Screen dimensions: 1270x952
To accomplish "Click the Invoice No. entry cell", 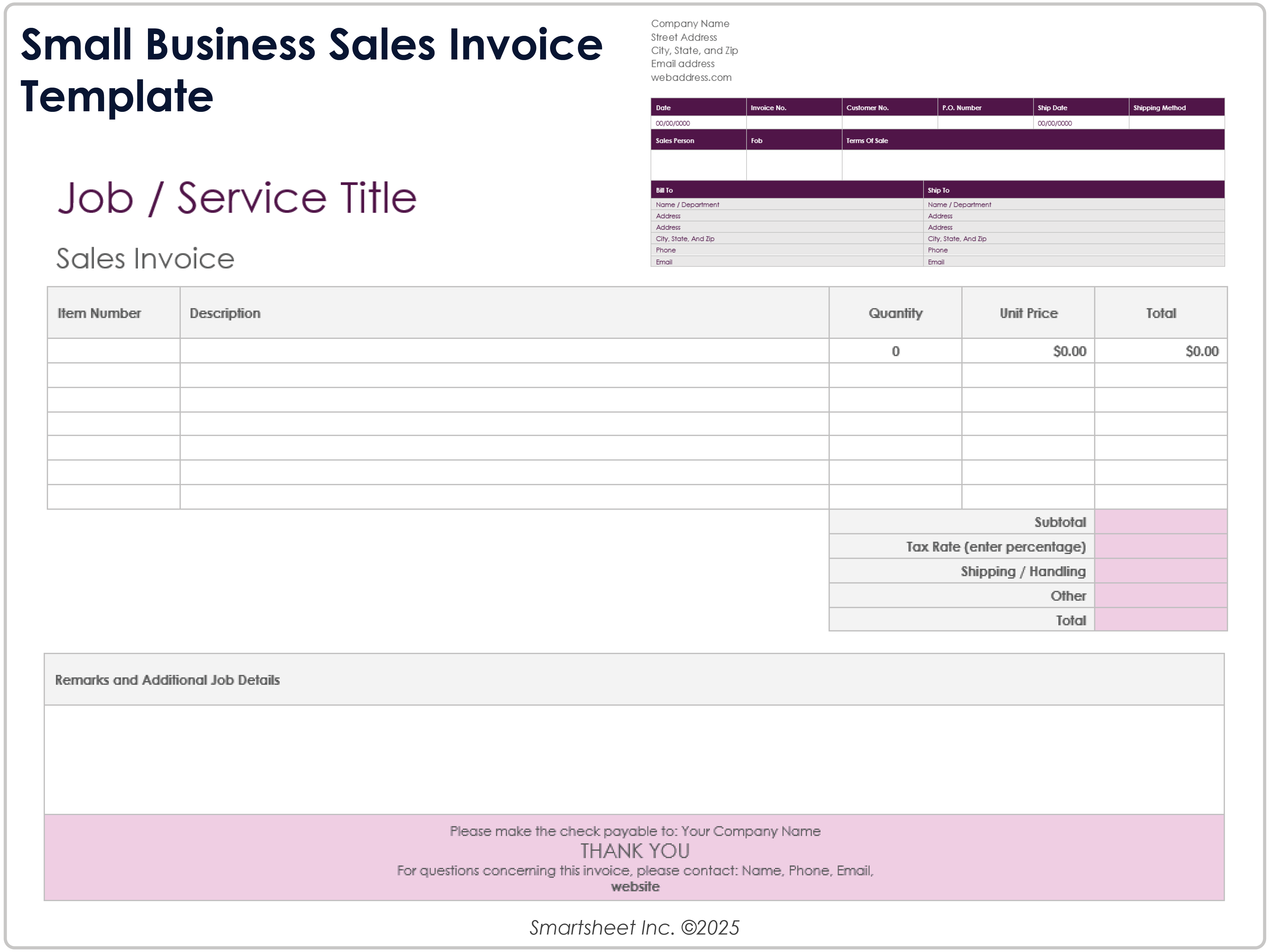I will (795, 123).
